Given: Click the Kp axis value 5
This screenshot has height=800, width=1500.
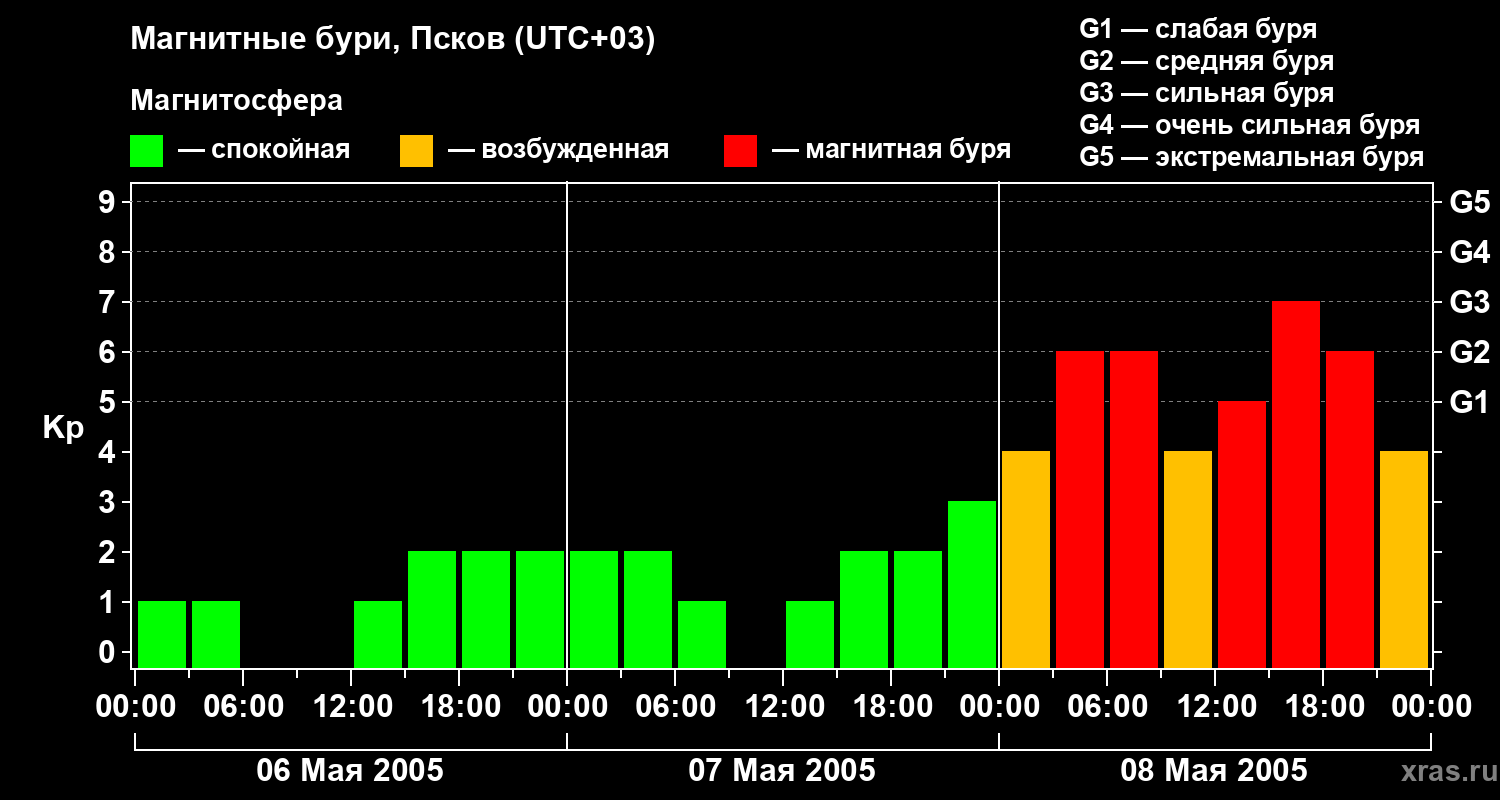Looking at the screenshot, I should pyautogui.click(x=109, y=402).
